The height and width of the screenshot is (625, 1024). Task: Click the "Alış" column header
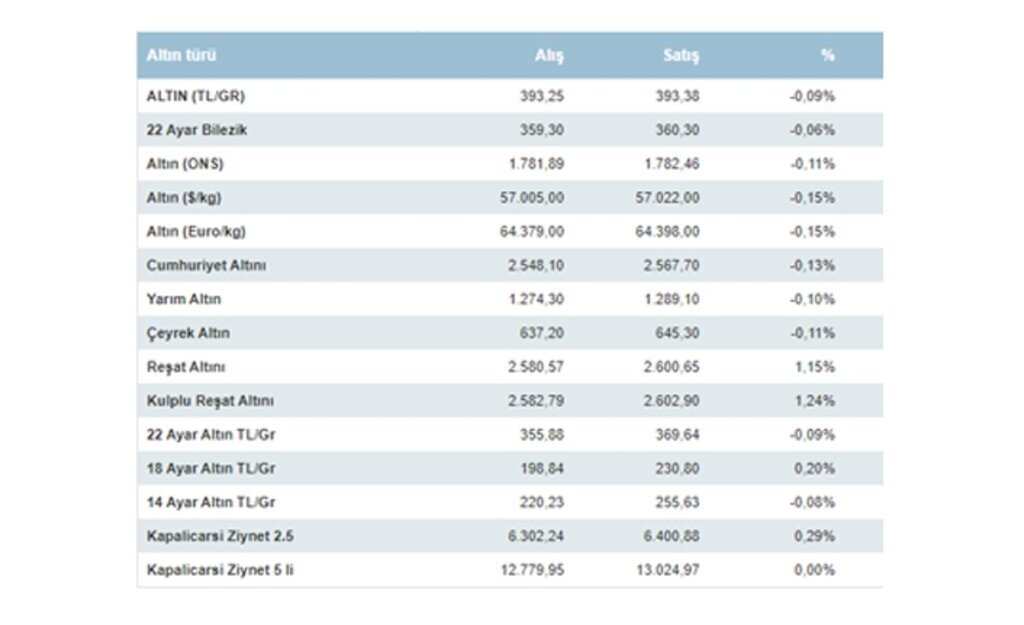(x=549, y=56)
